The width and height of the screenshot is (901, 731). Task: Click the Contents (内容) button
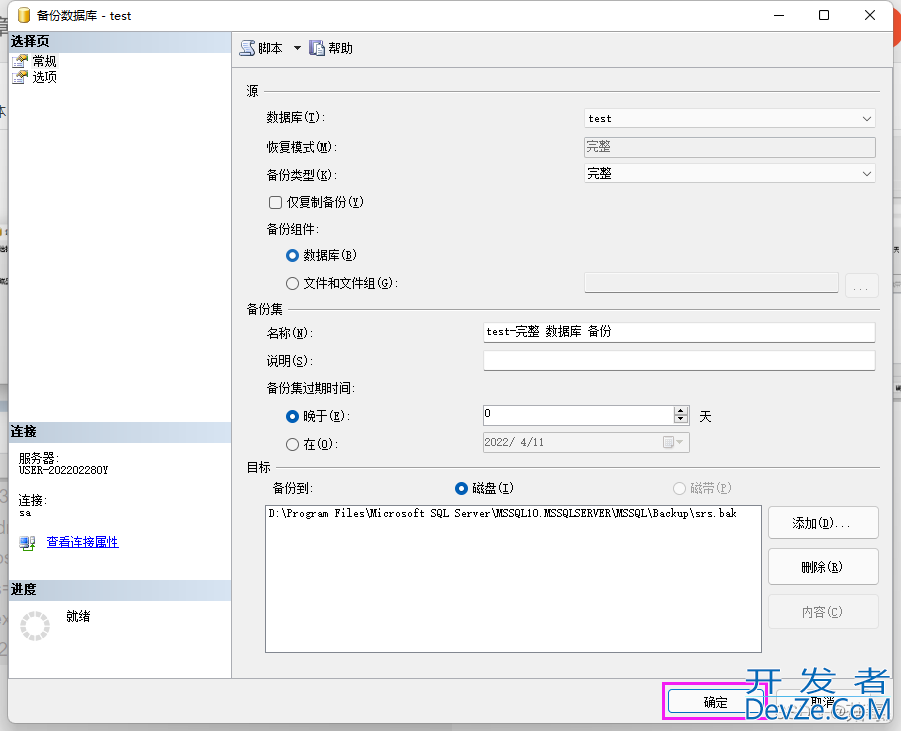click(823, 611)
